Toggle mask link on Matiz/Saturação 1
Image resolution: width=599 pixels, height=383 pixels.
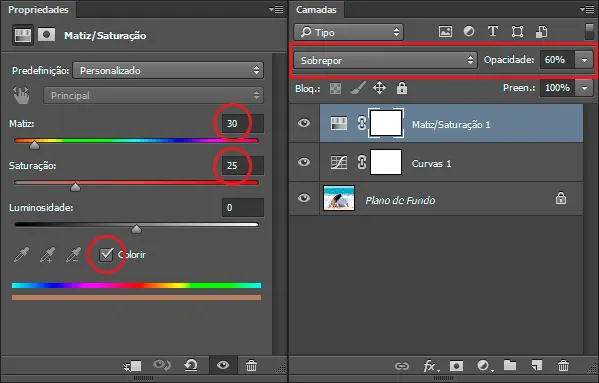[x=361, y=123]
